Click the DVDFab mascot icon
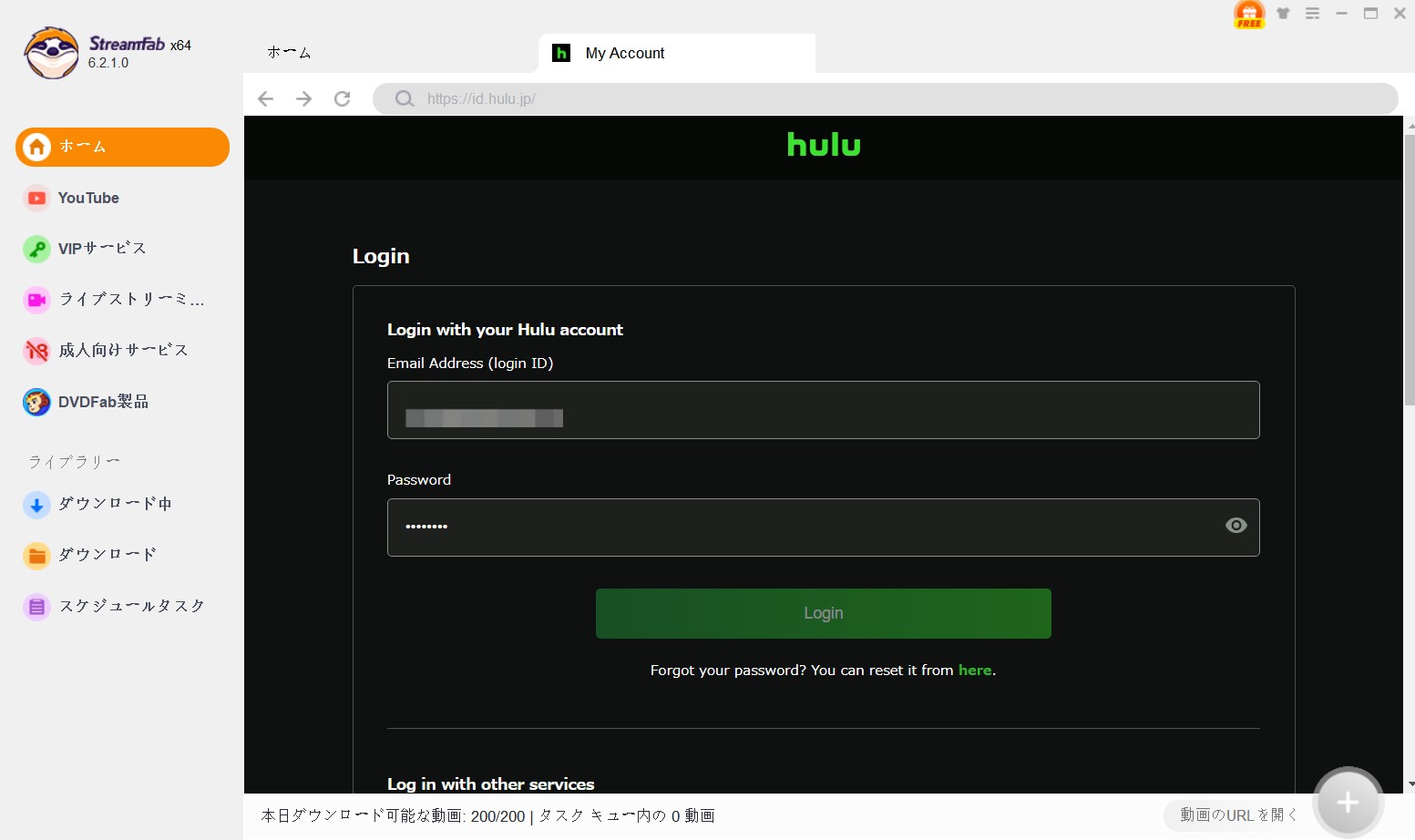 (x=36, y=402)
